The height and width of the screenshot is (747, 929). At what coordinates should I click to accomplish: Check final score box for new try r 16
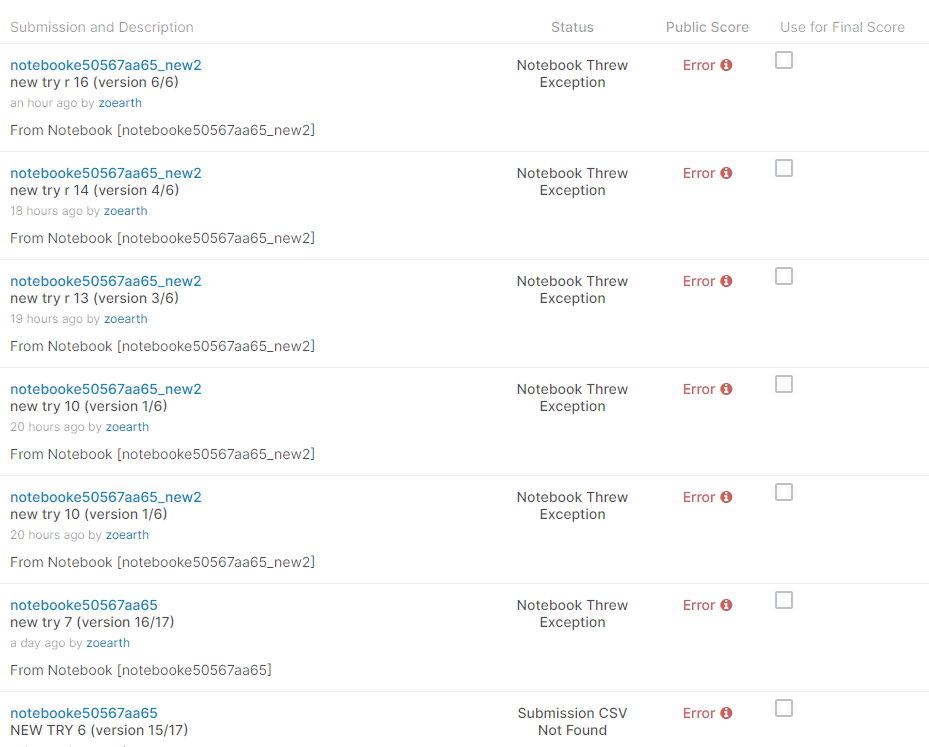pos(784,60)
